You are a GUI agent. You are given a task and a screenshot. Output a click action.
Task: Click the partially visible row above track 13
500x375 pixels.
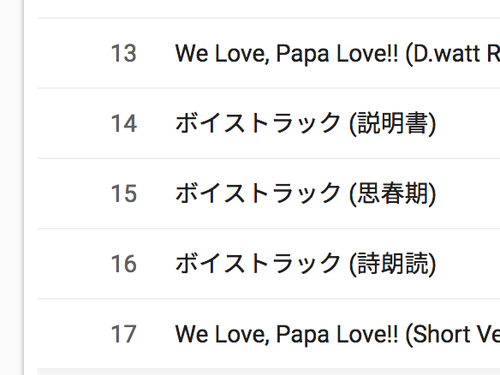(x=269, y=8)
